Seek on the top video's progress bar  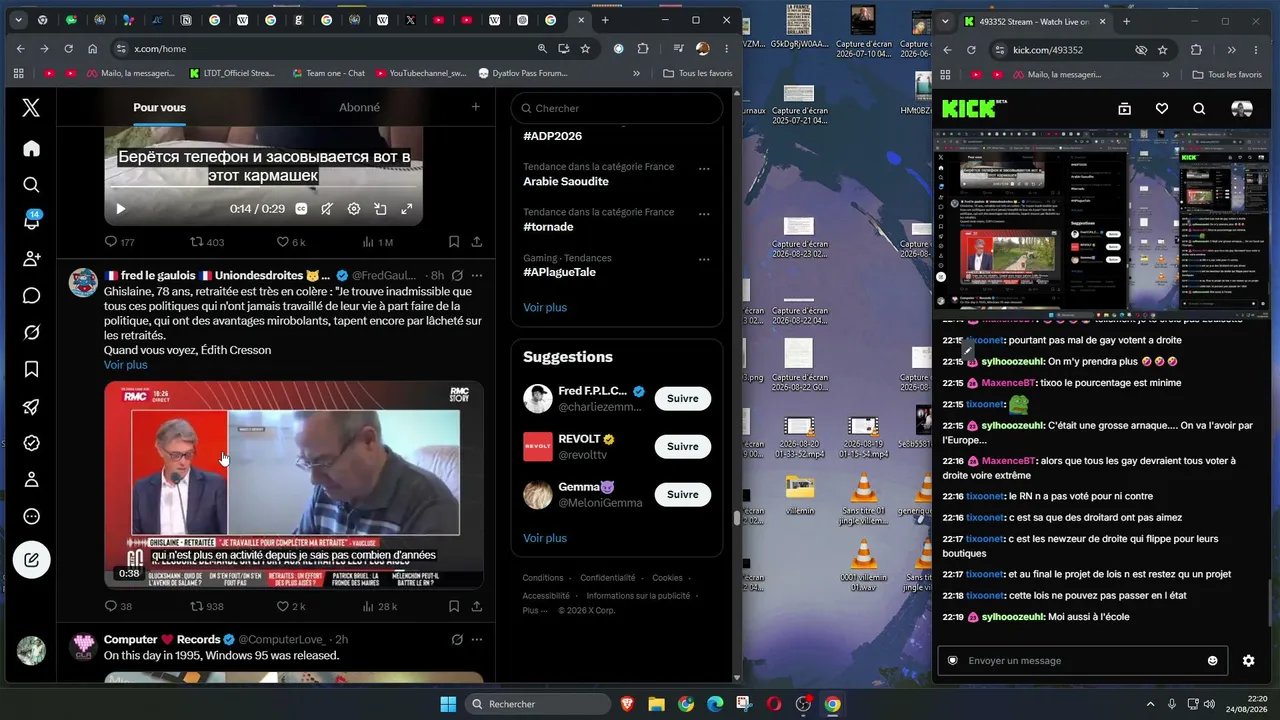tap(263, 188)
